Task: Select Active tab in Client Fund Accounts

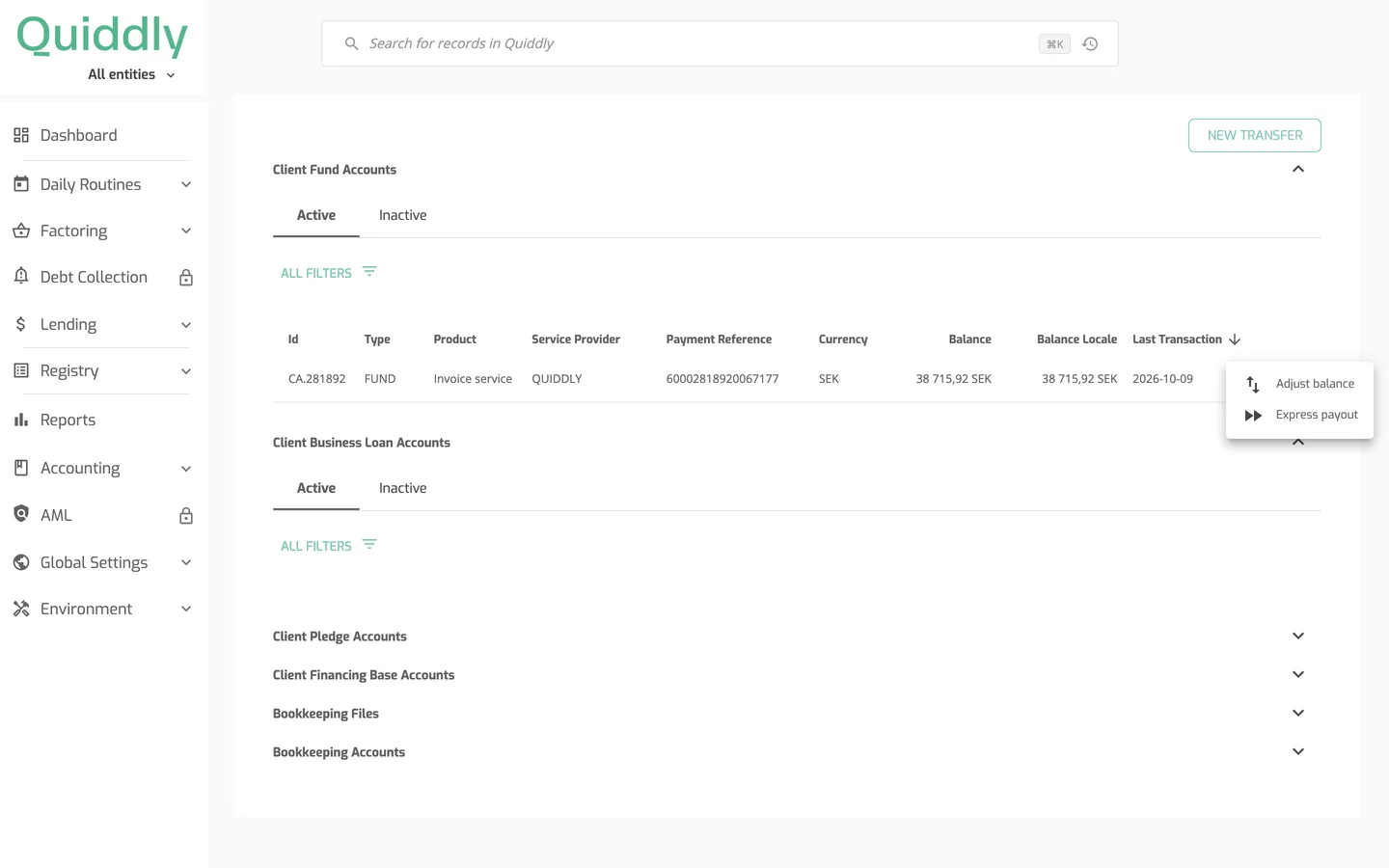Action: (316, 215)
